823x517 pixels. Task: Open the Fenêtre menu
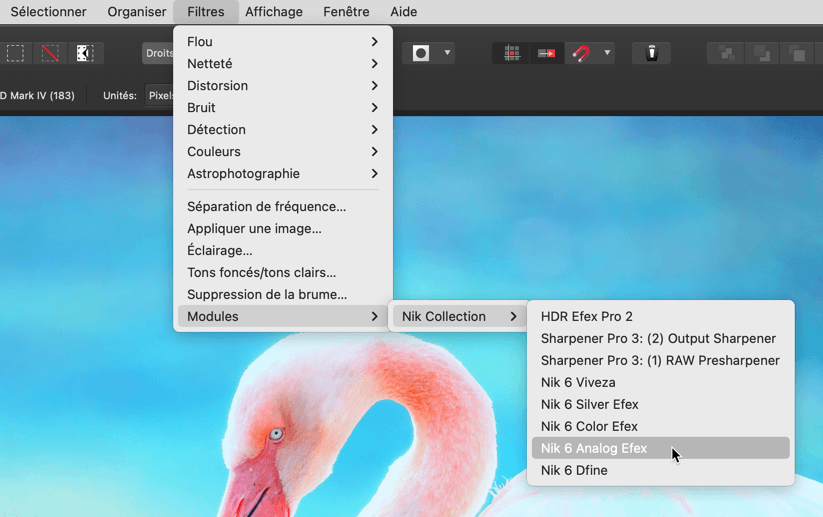(346, 12)
